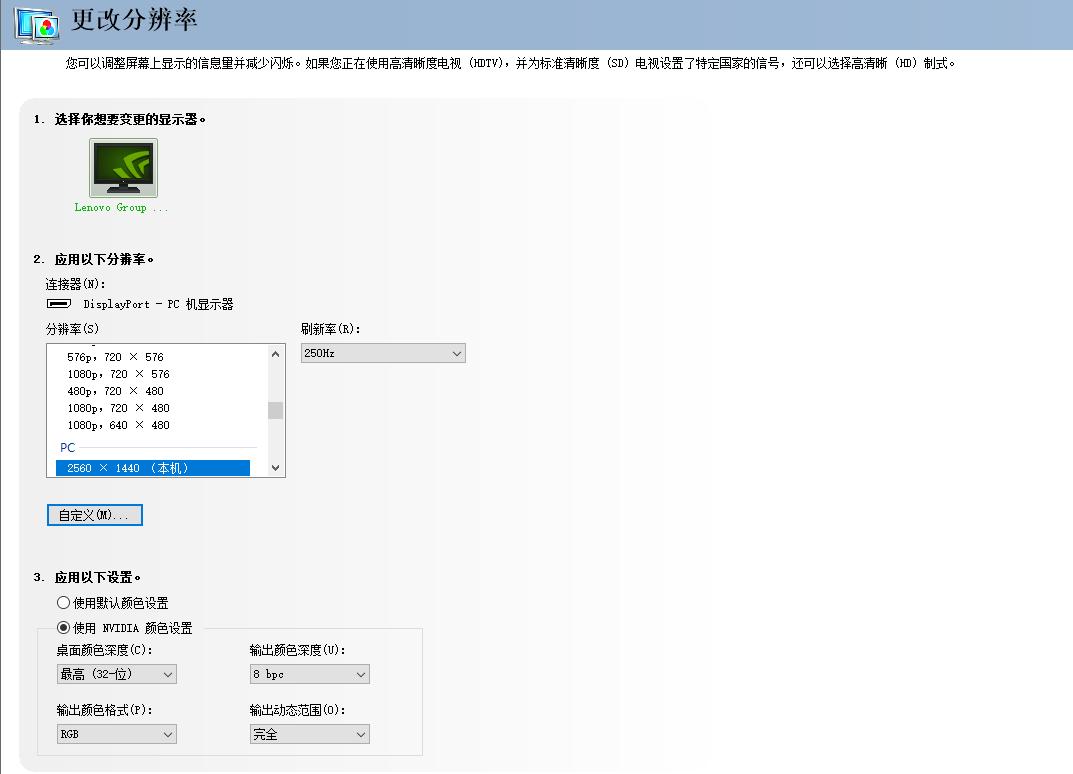
Task: Open the 输出动态范围 完全 dropdown
Action: click(x=309, y=734)
